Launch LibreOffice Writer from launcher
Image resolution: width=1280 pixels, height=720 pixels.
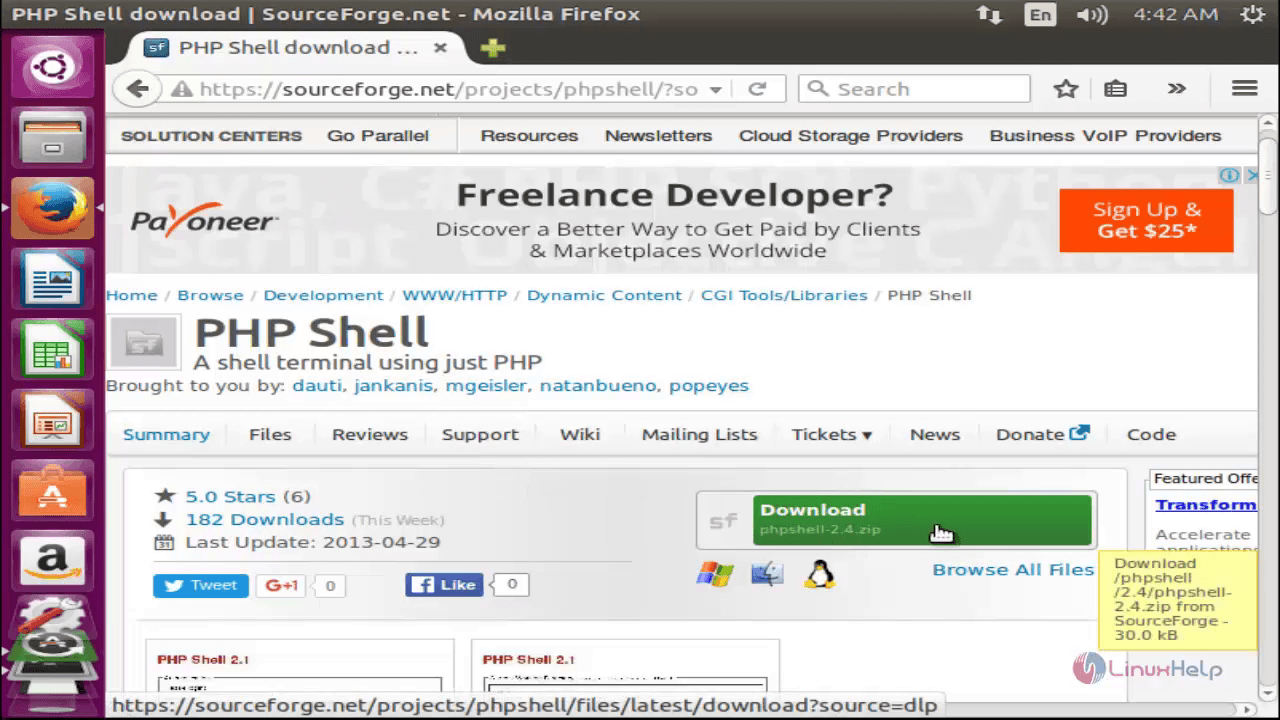[51, 279]
